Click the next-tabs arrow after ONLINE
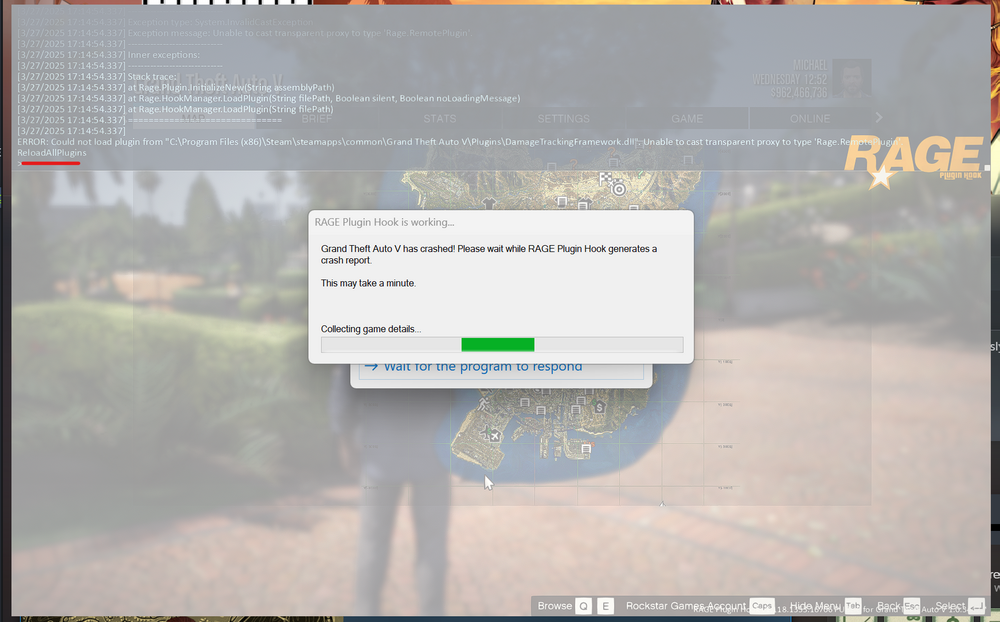The image size is (1000, 622). pos(879,117)
